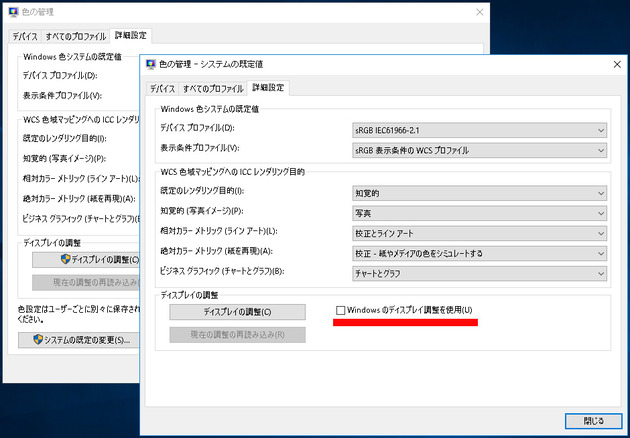Open 既定のレンダリング目的 dropdown showing 知覚的
The height and width of the screenshot is (438, 630).
click(x=479, y=193)
